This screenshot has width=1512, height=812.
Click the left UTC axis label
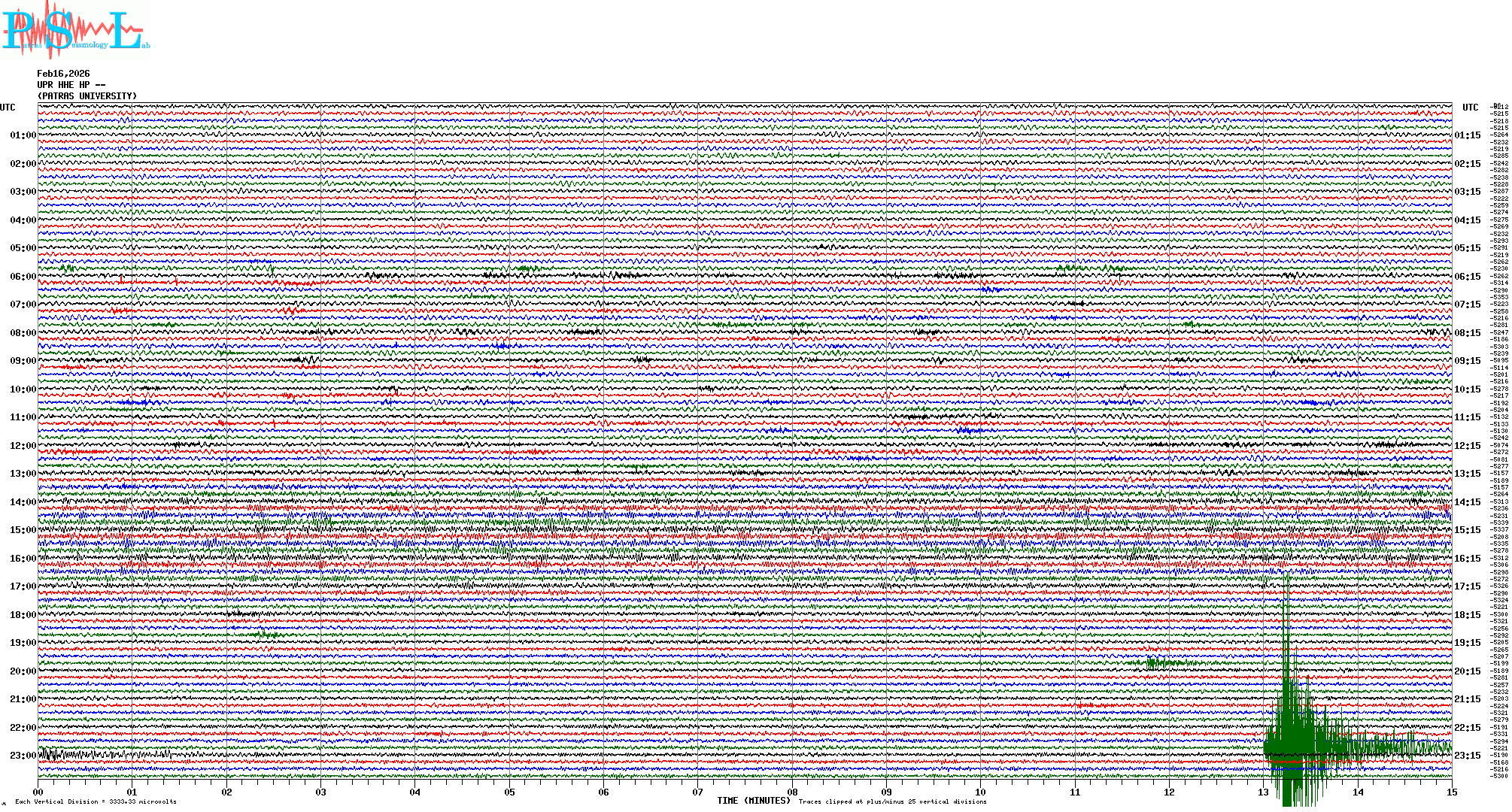click(8, 108)
